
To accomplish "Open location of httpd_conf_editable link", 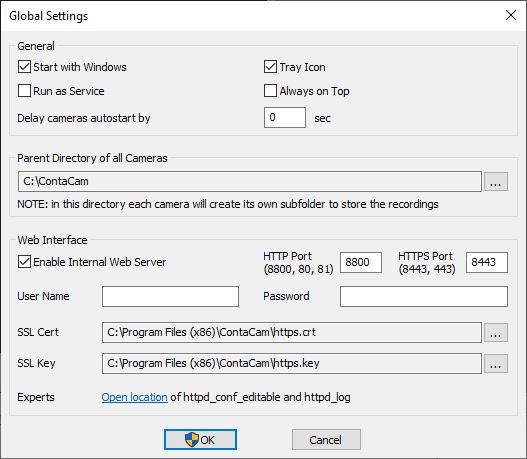I will [x=134, y=397].
